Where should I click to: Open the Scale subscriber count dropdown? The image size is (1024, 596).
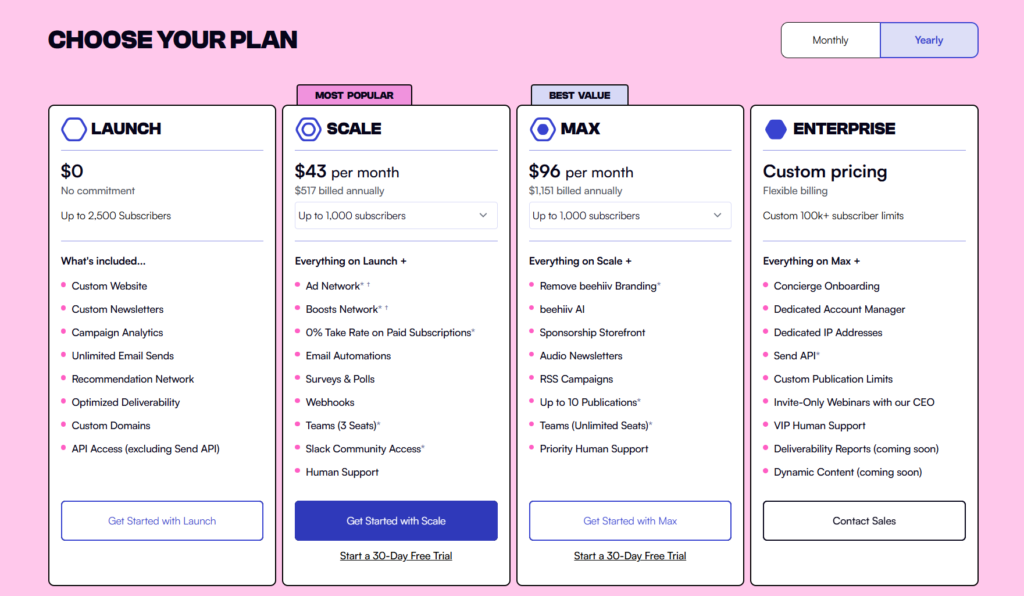point(395,215)
